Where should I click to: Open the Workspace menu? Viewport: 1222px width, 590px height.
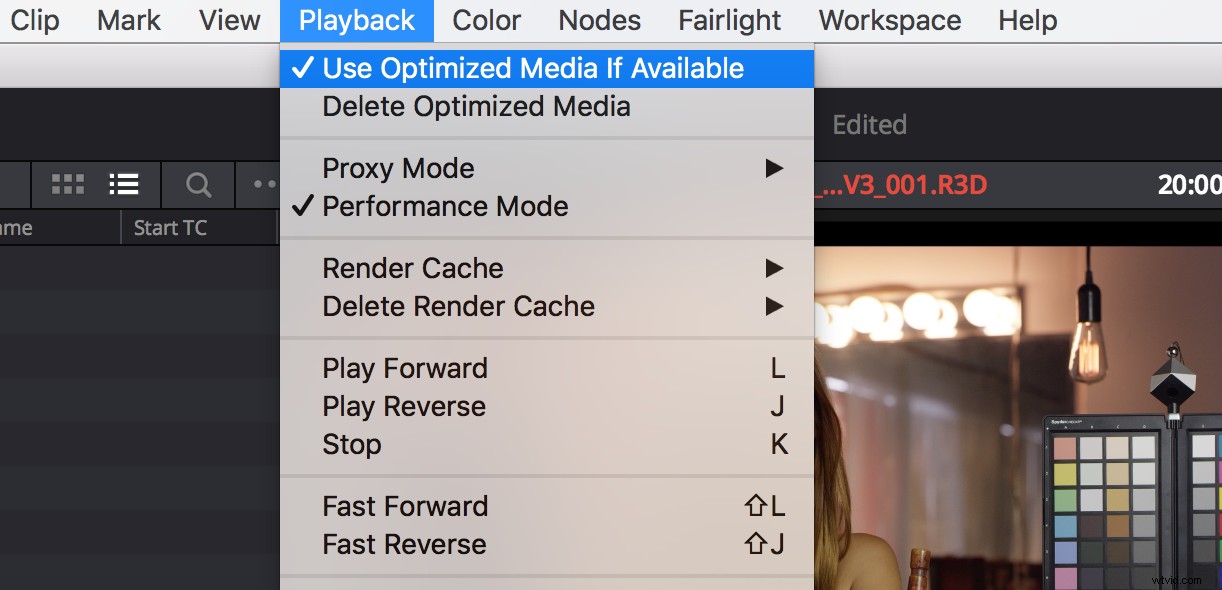(889, 20)
